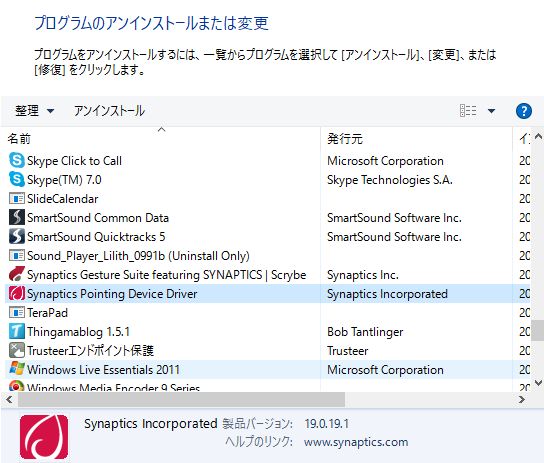Click the Skype(TM) 7.0 icon

[x=16, y=180]
